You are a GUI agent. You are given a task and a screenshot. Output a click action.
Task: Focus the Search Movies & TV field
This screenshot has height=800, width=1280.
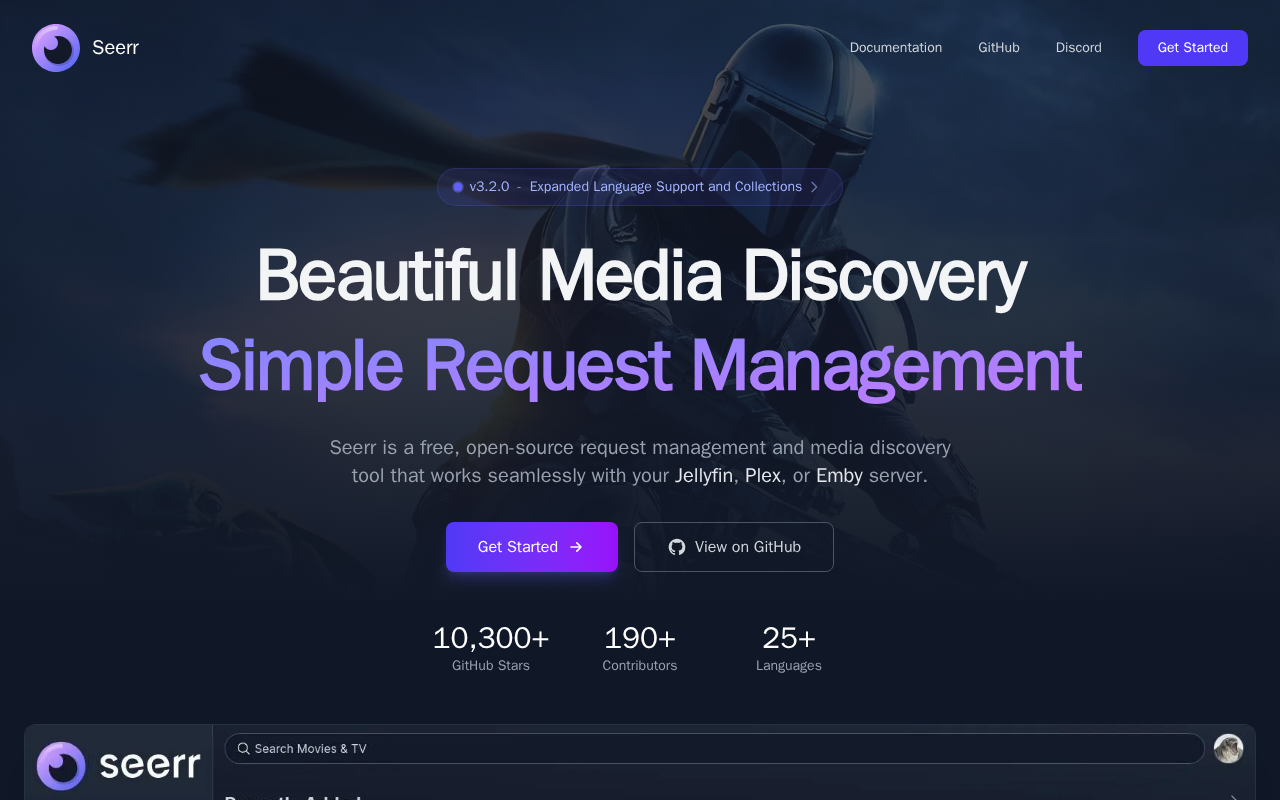715,749
